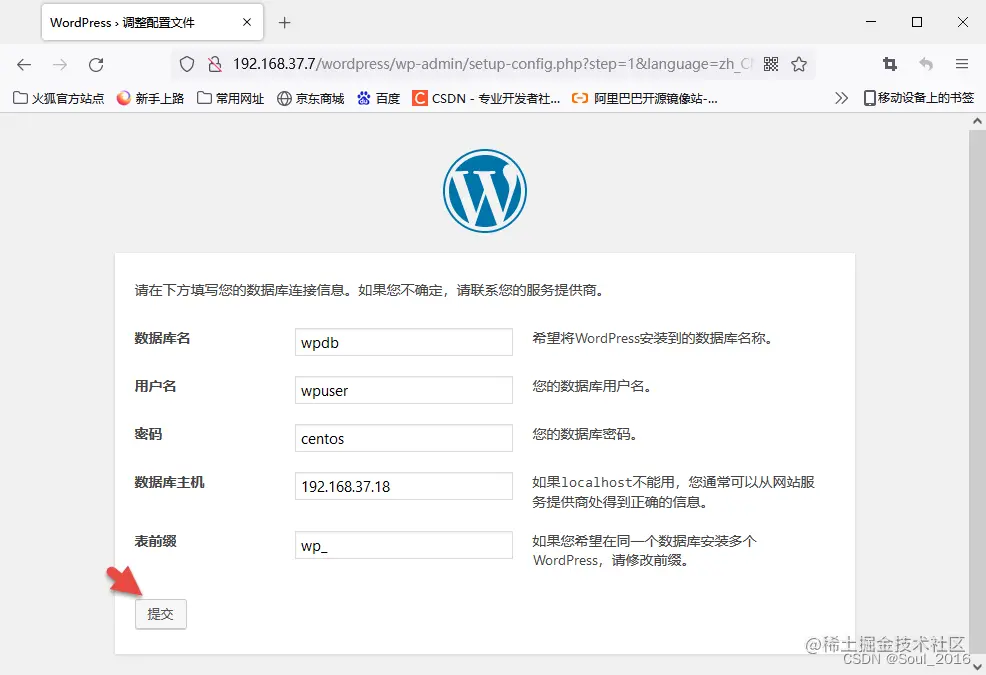986x675 pixels.
Task: Open the 阿里巴巴开源镜像站 bookmark
Action: 645,98
